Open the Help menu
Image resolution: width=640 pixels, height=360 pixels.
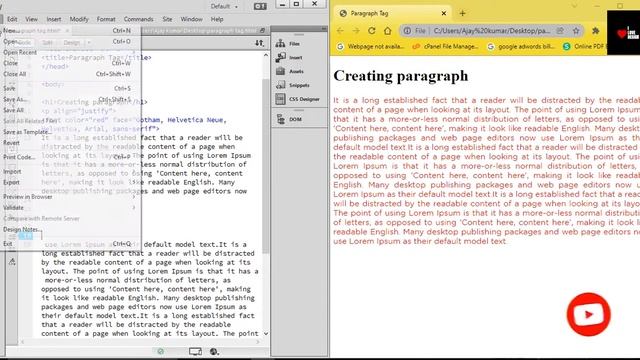tap(217, 19)
